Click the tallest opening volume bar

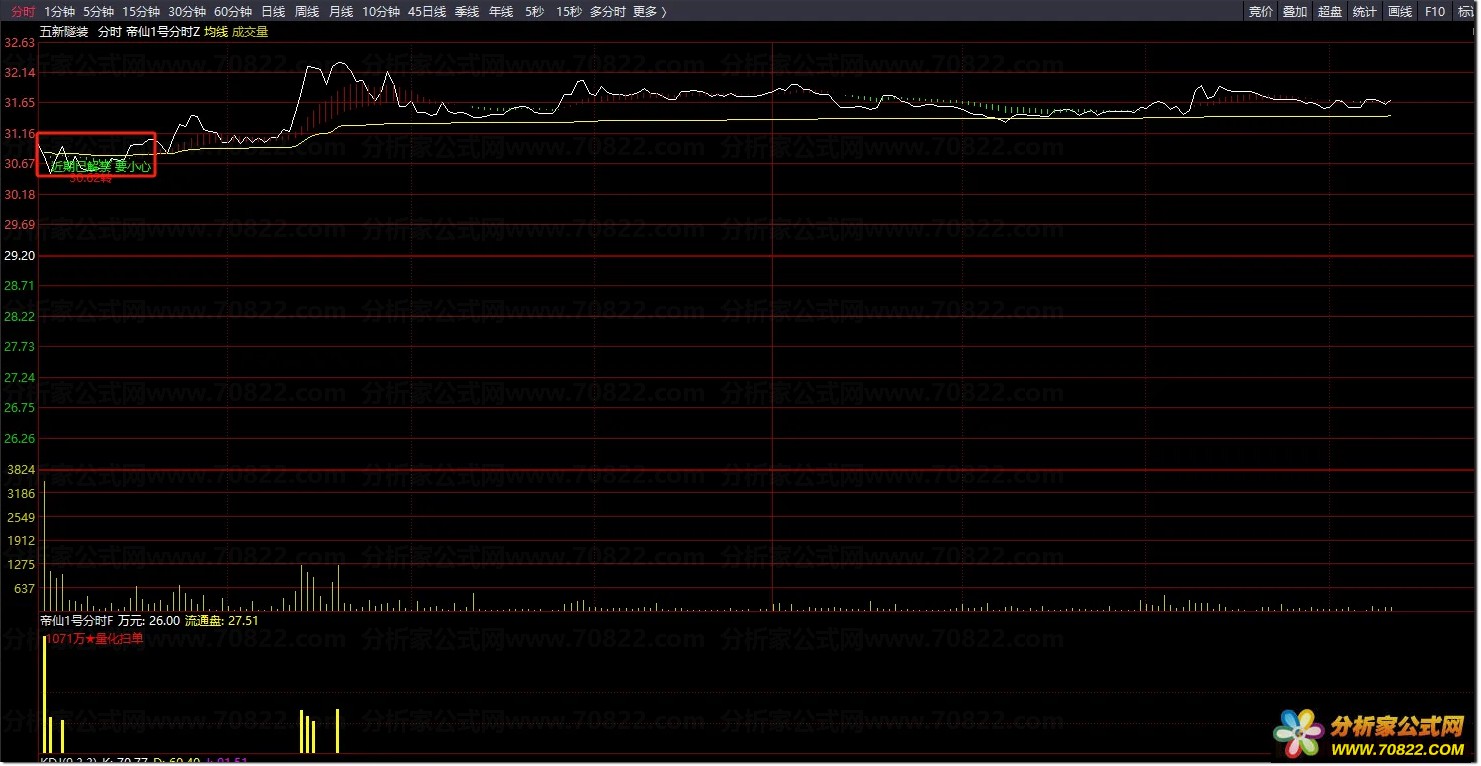click(x=44, y=545)
